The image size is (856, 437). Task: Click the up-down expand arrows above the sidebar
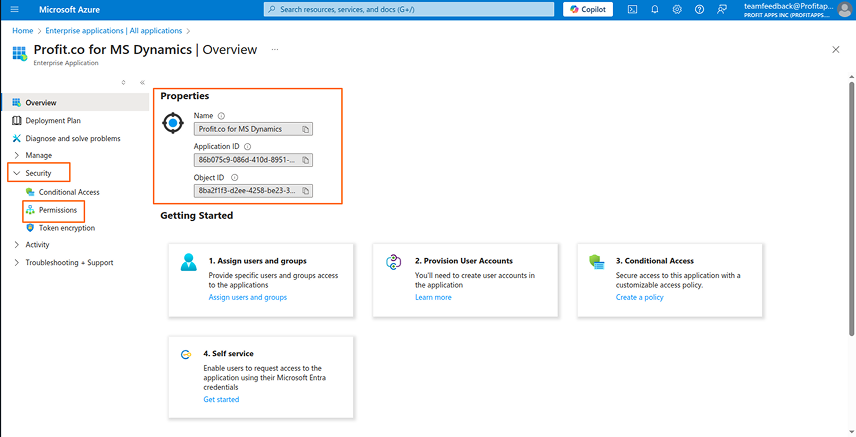123,82
